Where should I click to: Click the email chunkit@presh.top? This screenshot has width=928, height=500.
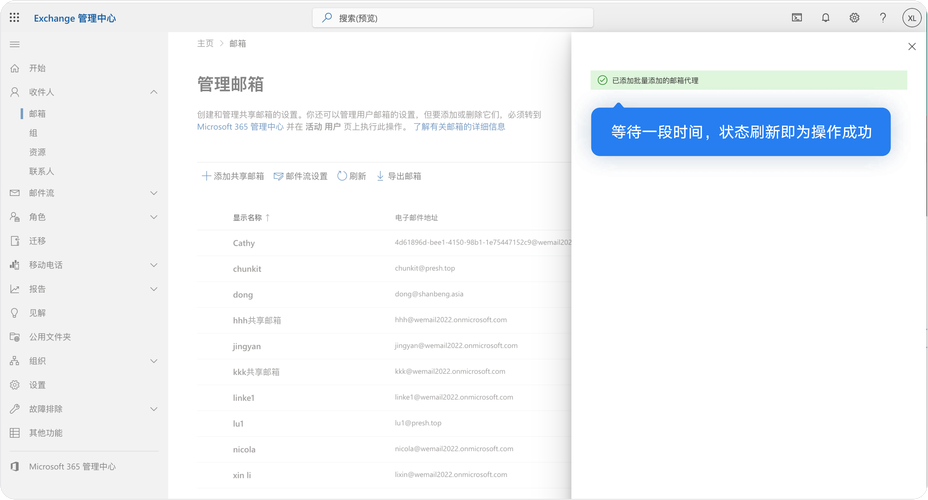[x=425, y=269]
